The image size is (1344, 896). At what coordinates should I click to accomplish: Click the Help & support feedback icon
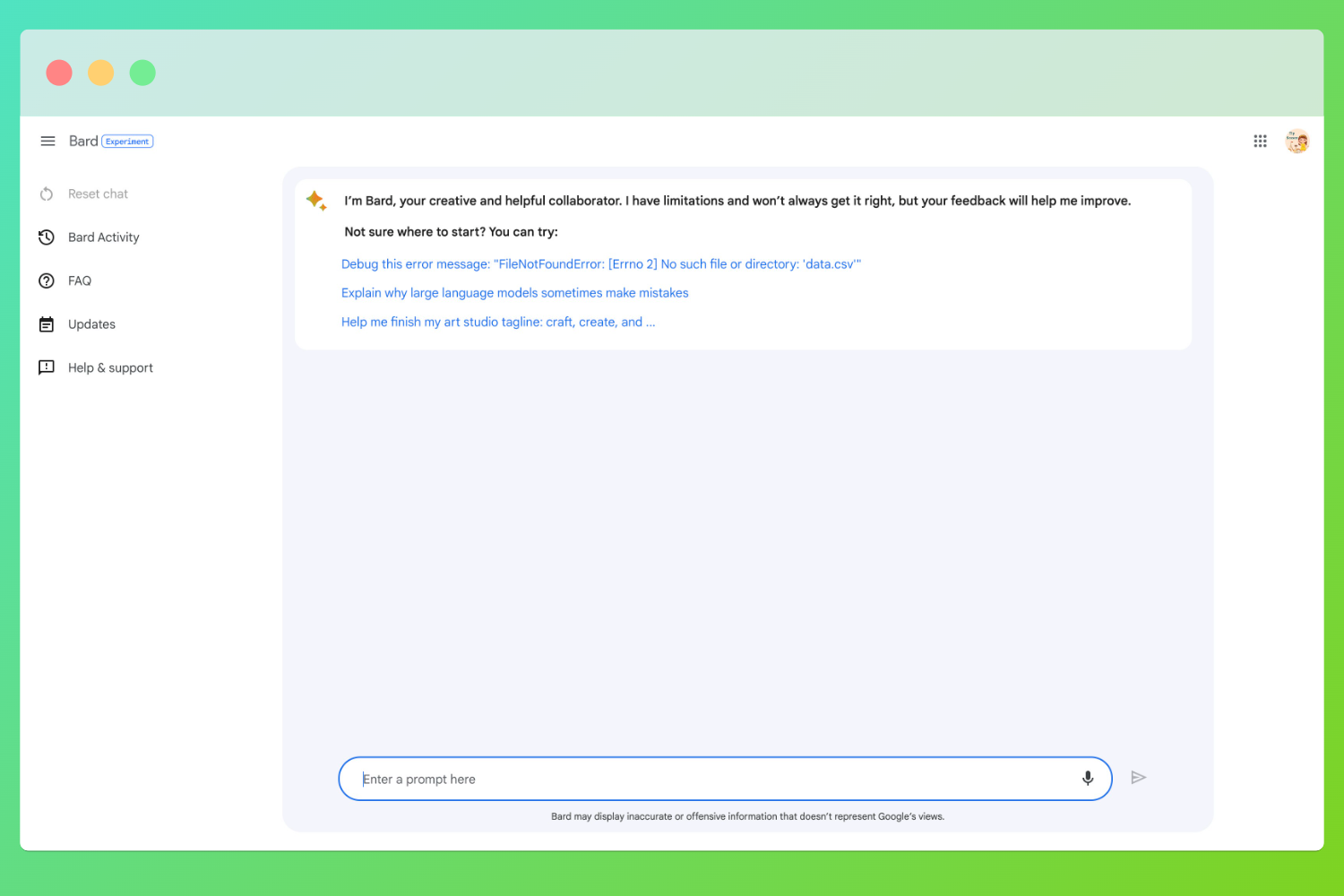(47, 368)
